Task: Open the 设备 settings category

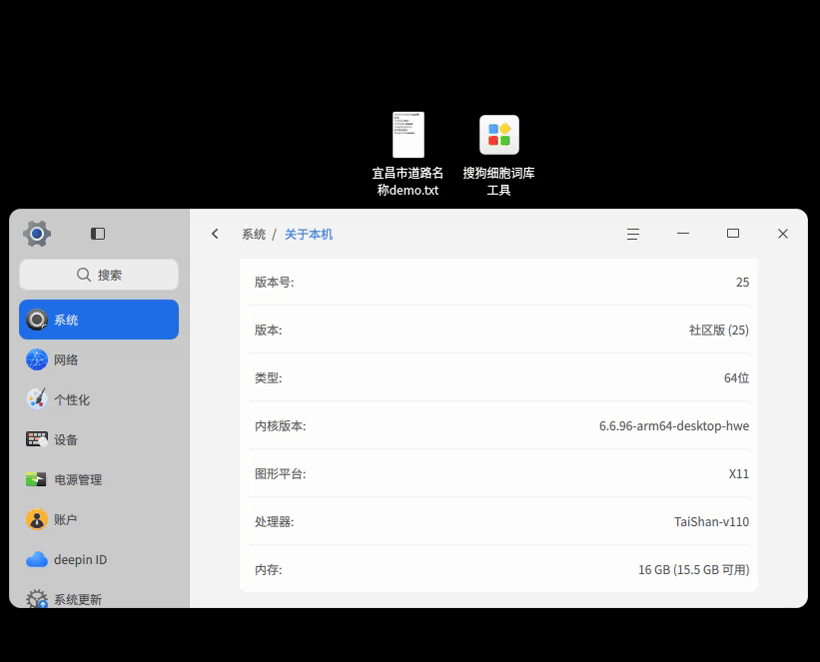Action: [x=99, y=440]
